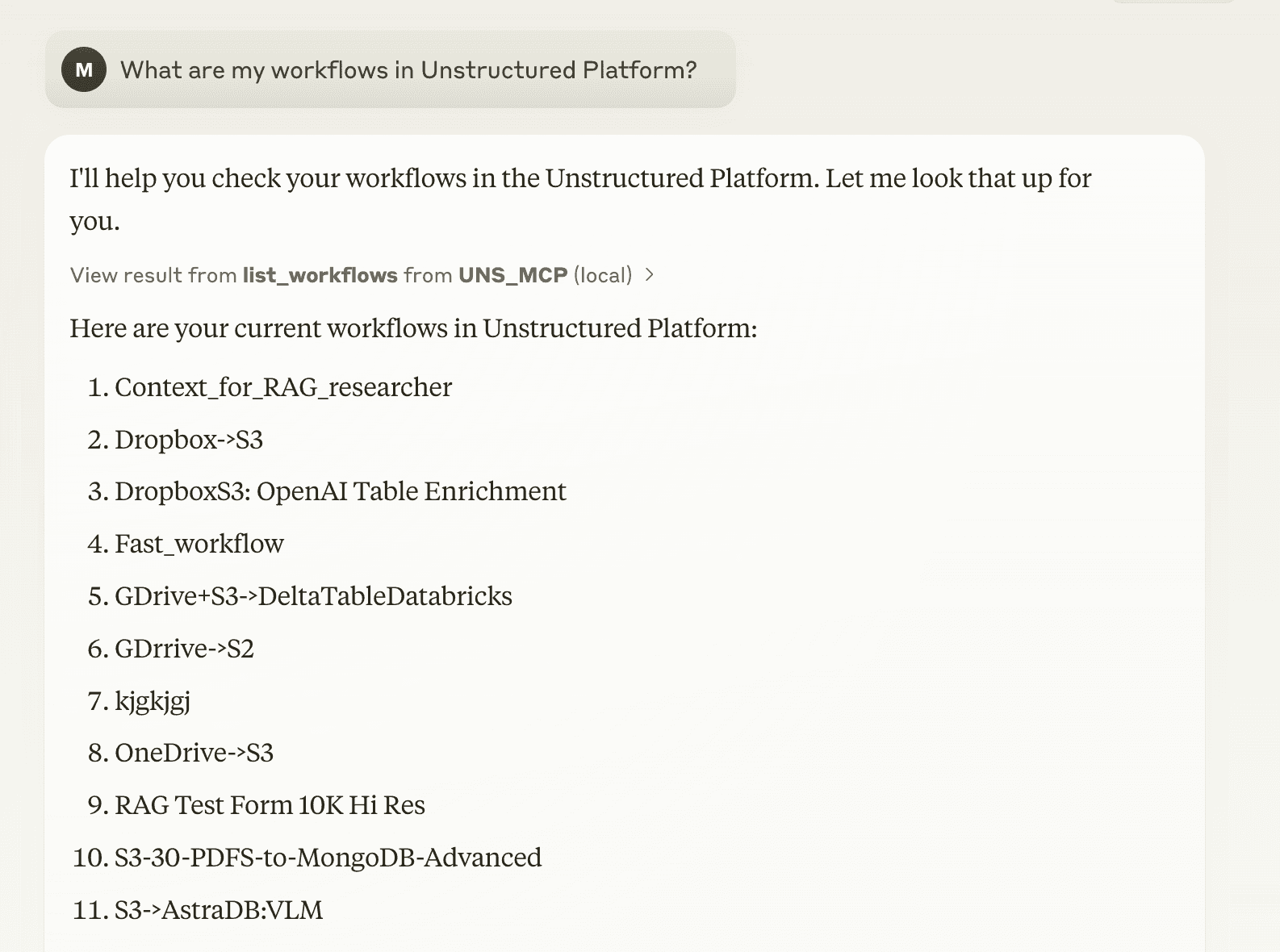This screenshot has height=952, width=1280.
Task: Select RAG Test Form 10K Hi Res
Action: coord(270,805)
